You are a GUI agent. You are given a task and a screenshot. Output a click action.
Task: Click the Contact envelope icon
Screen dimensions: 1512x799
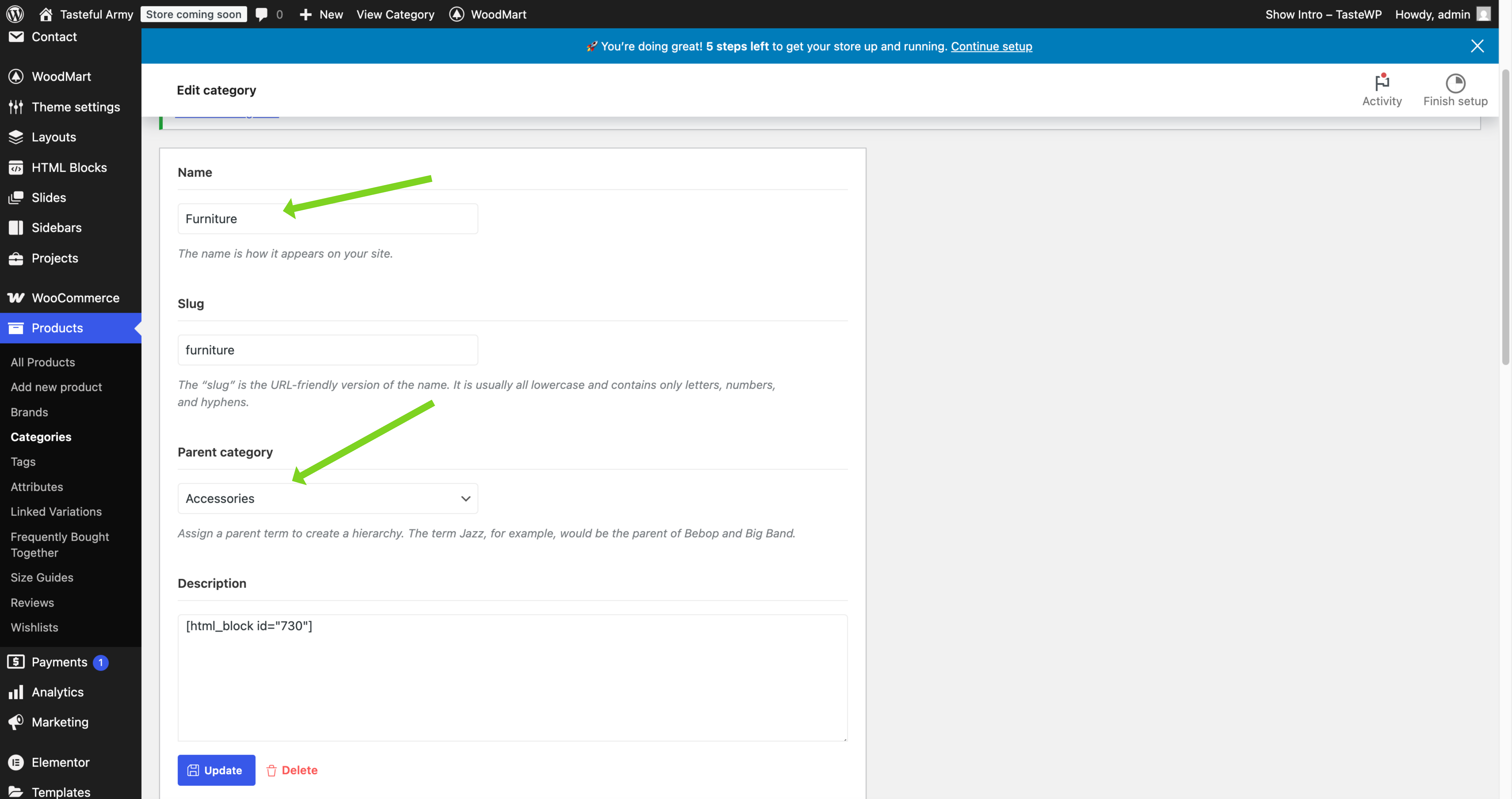pos(16,36)
